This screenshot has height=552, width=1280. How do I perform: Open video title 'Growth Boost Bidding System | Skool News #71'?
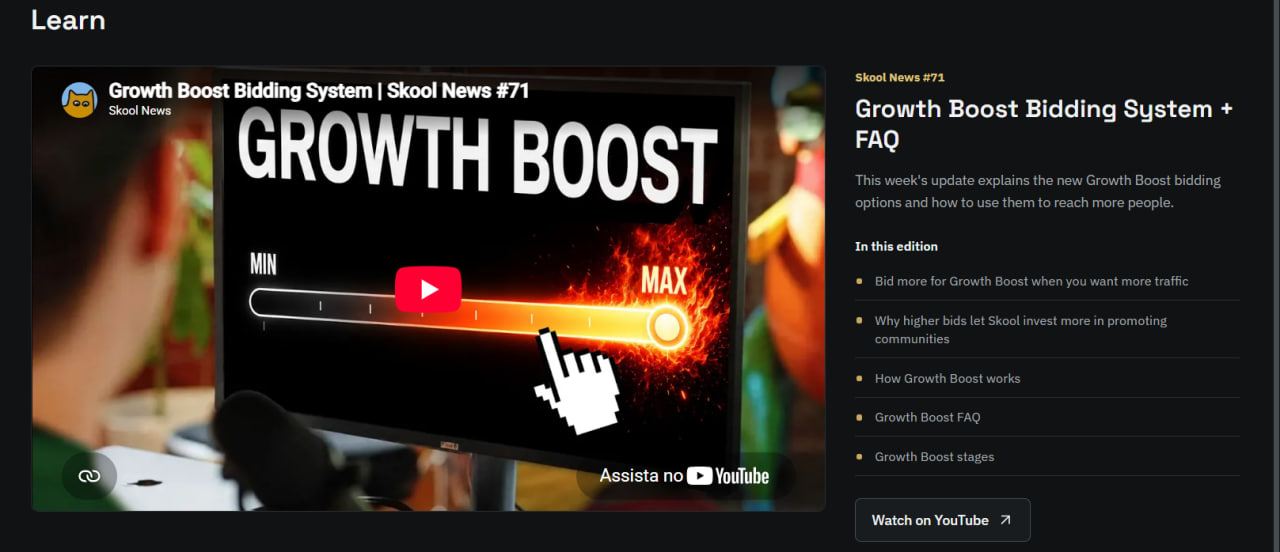click(319, 91)
